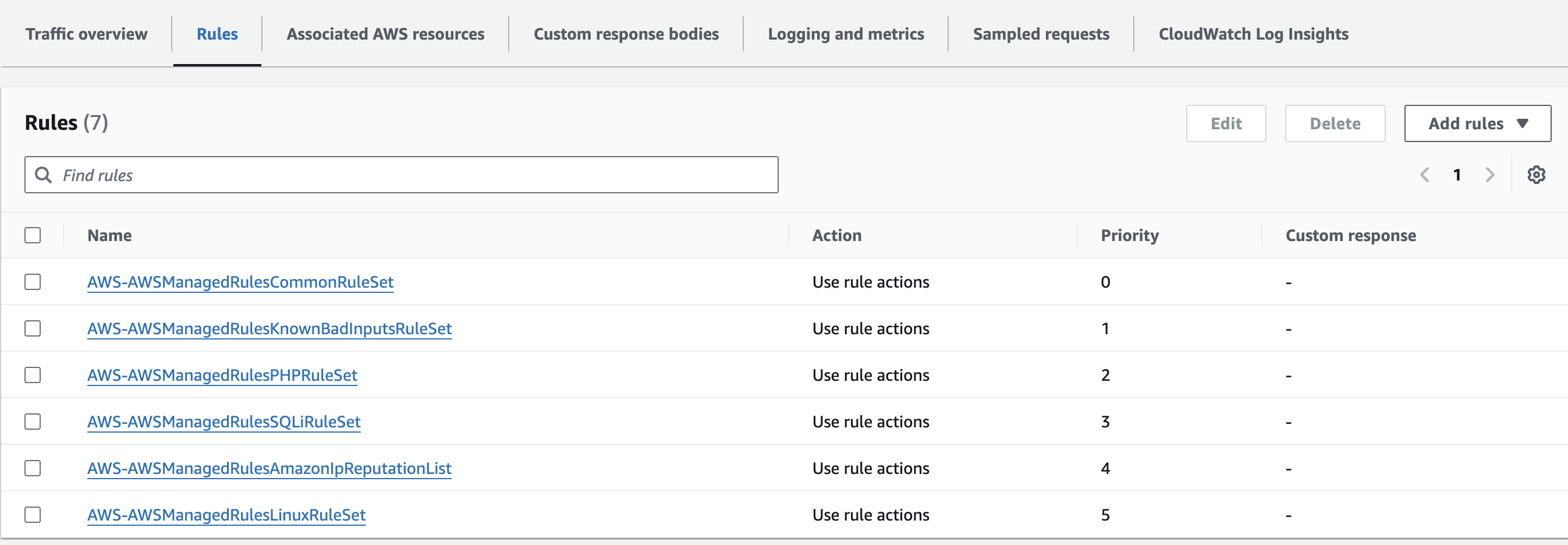Go to the previous rules page
The height and width of the screenshot is (545, 1568).
[1424, 175]
